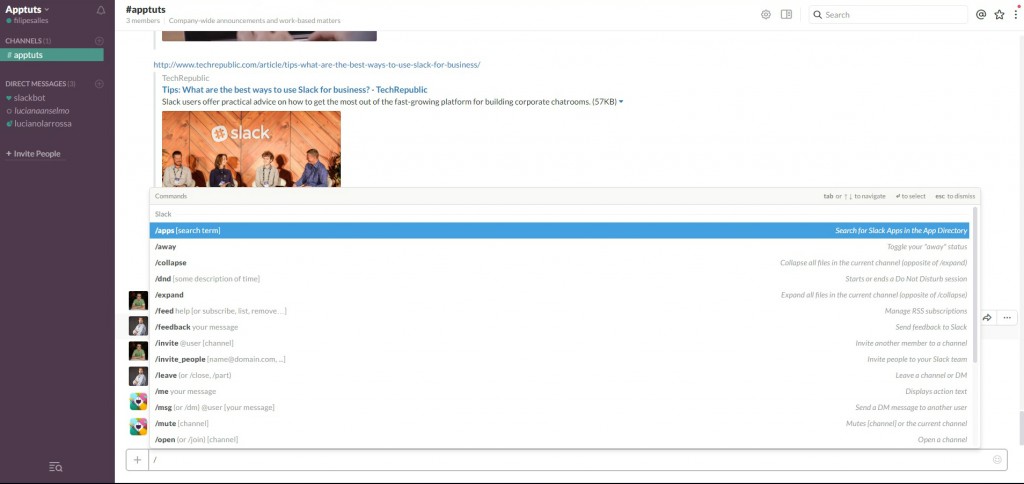Select the /dnd command
The image size is (1024, 484).
(559, 279)
